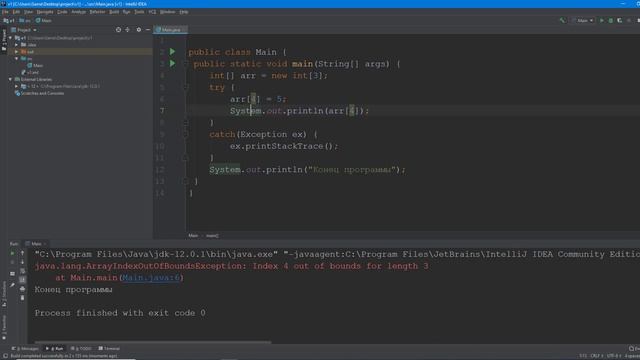The width and height of the screenshot is (640, 360).
Task: Open the View menu
Action: pos(28,12)
